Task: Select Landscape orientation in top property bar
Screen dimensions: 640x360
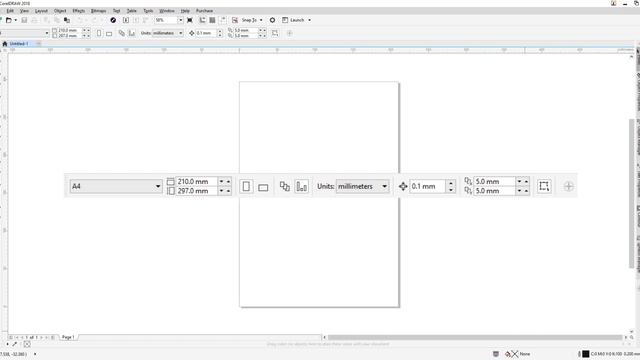Action: [x=109, y=33]
